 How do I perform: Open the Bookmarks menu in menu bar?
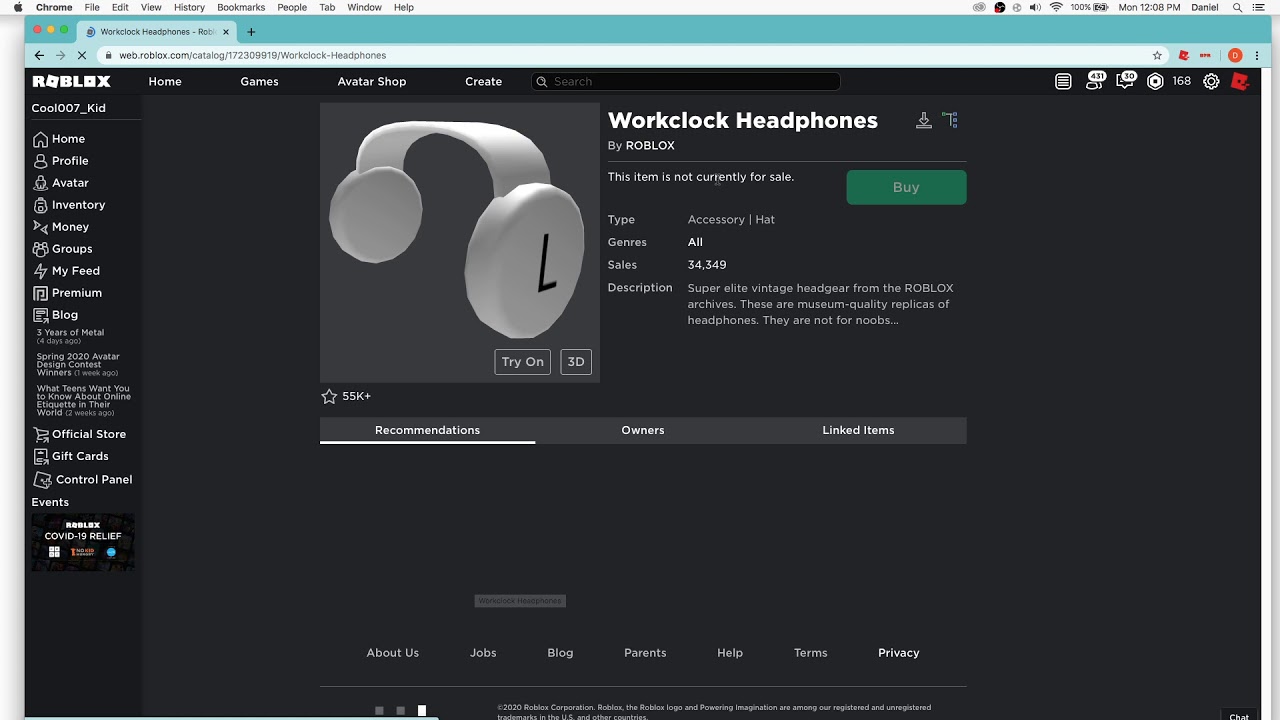(241, 7)
